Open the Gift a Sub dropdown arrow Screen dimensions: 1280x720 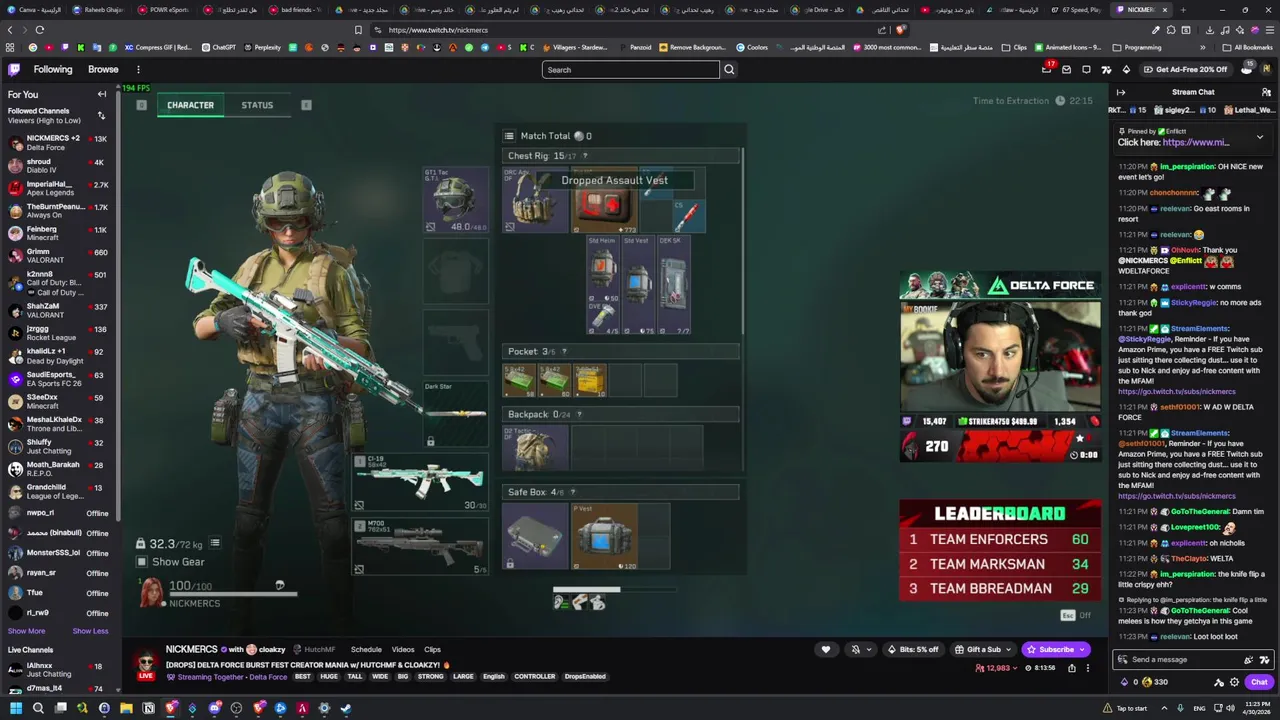coord(1007,649)
